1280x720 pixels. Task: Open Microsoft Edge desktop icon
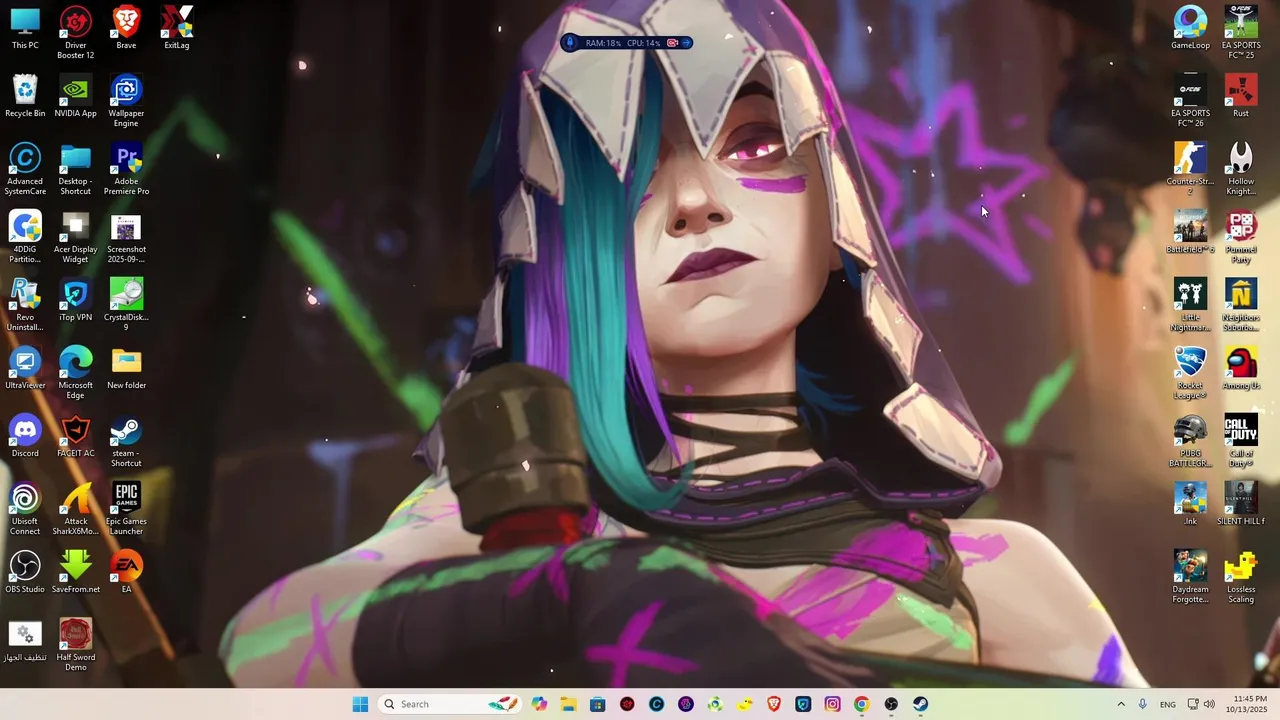tap(75, 373)
